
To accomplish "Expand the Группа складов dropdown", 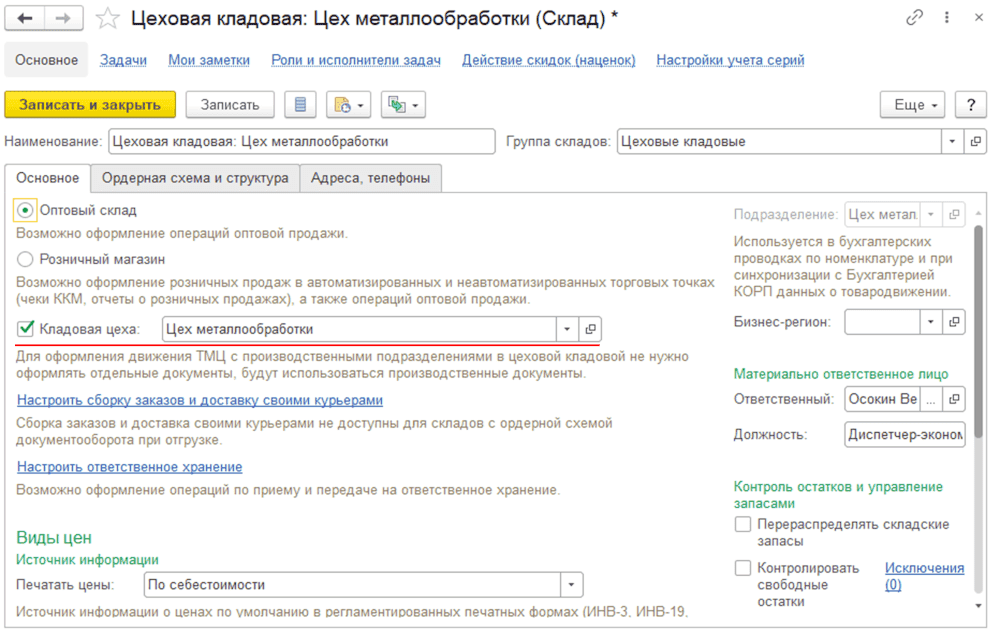I will click(x=952, y=142).
